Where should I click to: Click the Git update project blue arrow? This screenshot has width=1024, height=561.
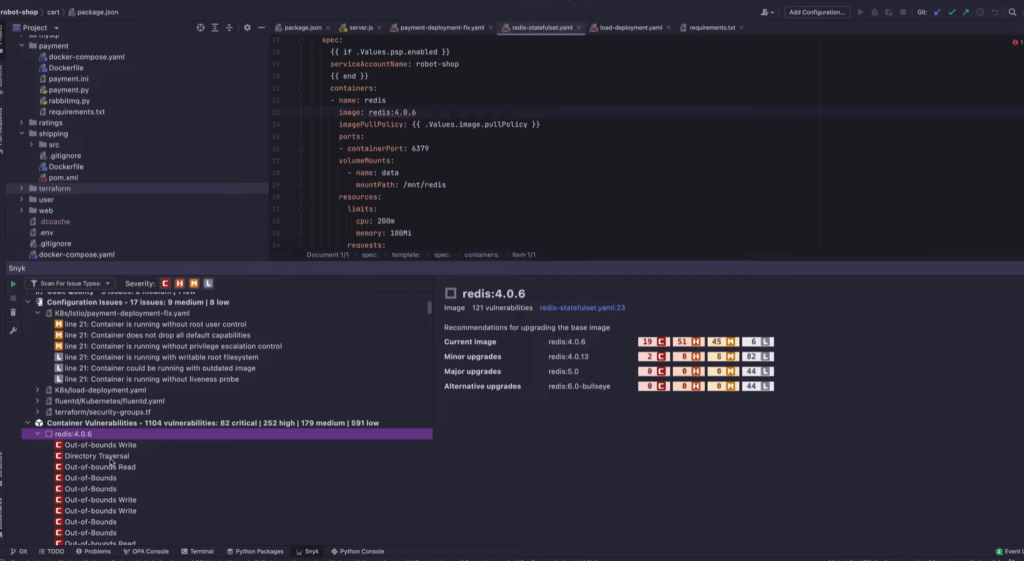pyautogui.click(x=937, y=12)
